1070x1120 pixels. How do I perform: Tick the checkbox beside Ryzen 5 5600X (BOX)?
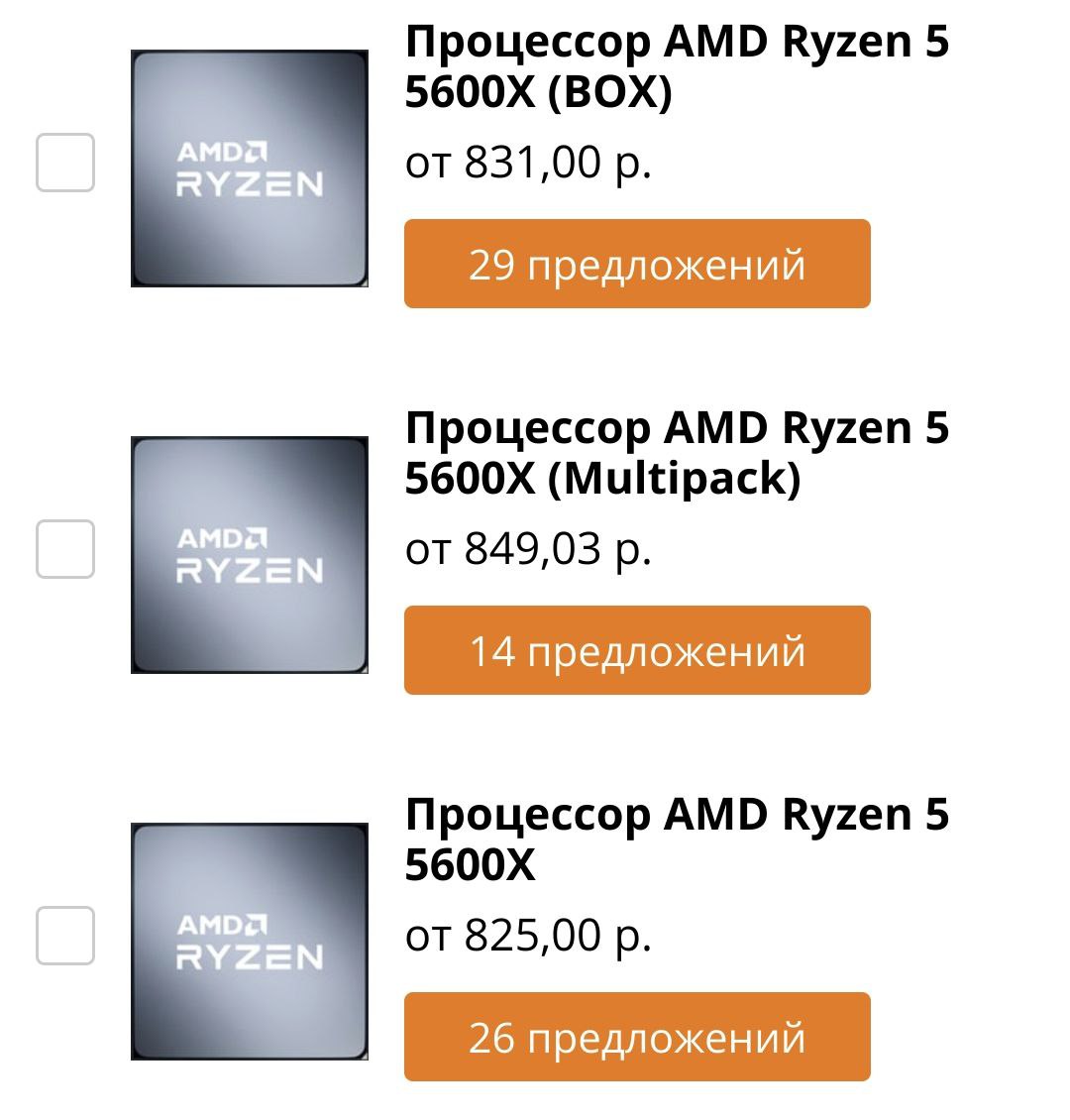tap(65, 163)
